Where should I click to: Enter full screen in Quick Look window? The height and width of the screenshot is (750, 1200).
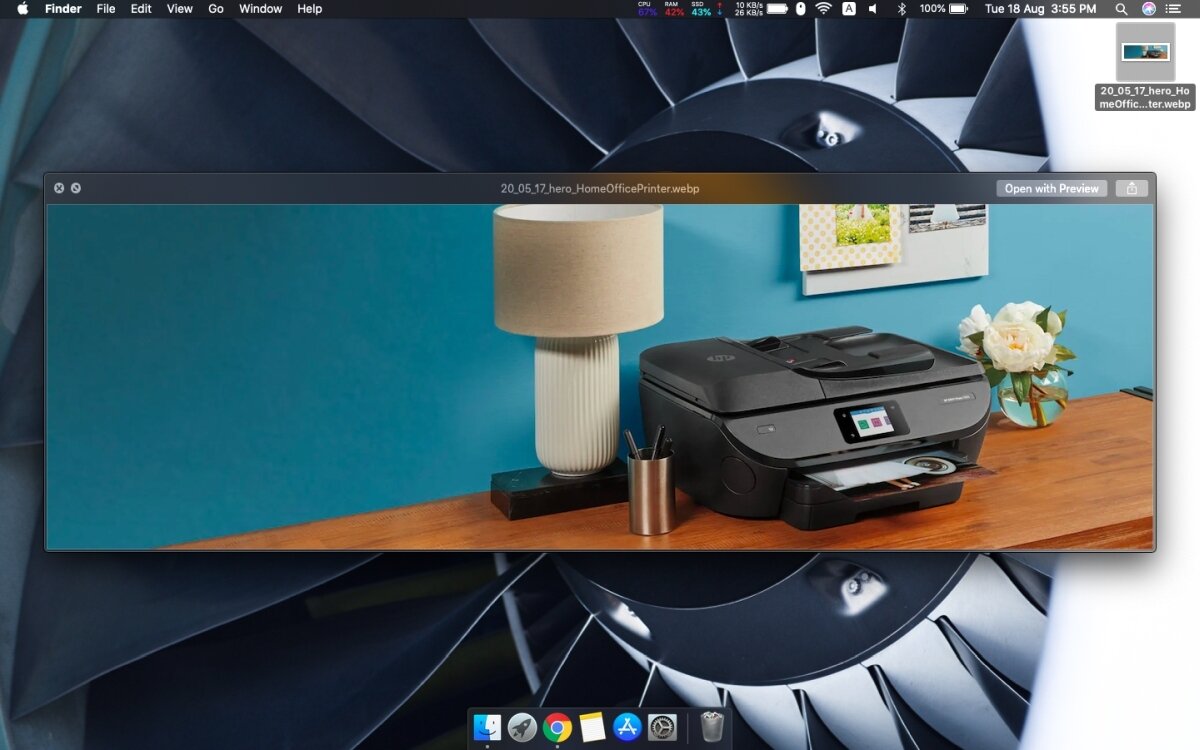coord(76,188)
